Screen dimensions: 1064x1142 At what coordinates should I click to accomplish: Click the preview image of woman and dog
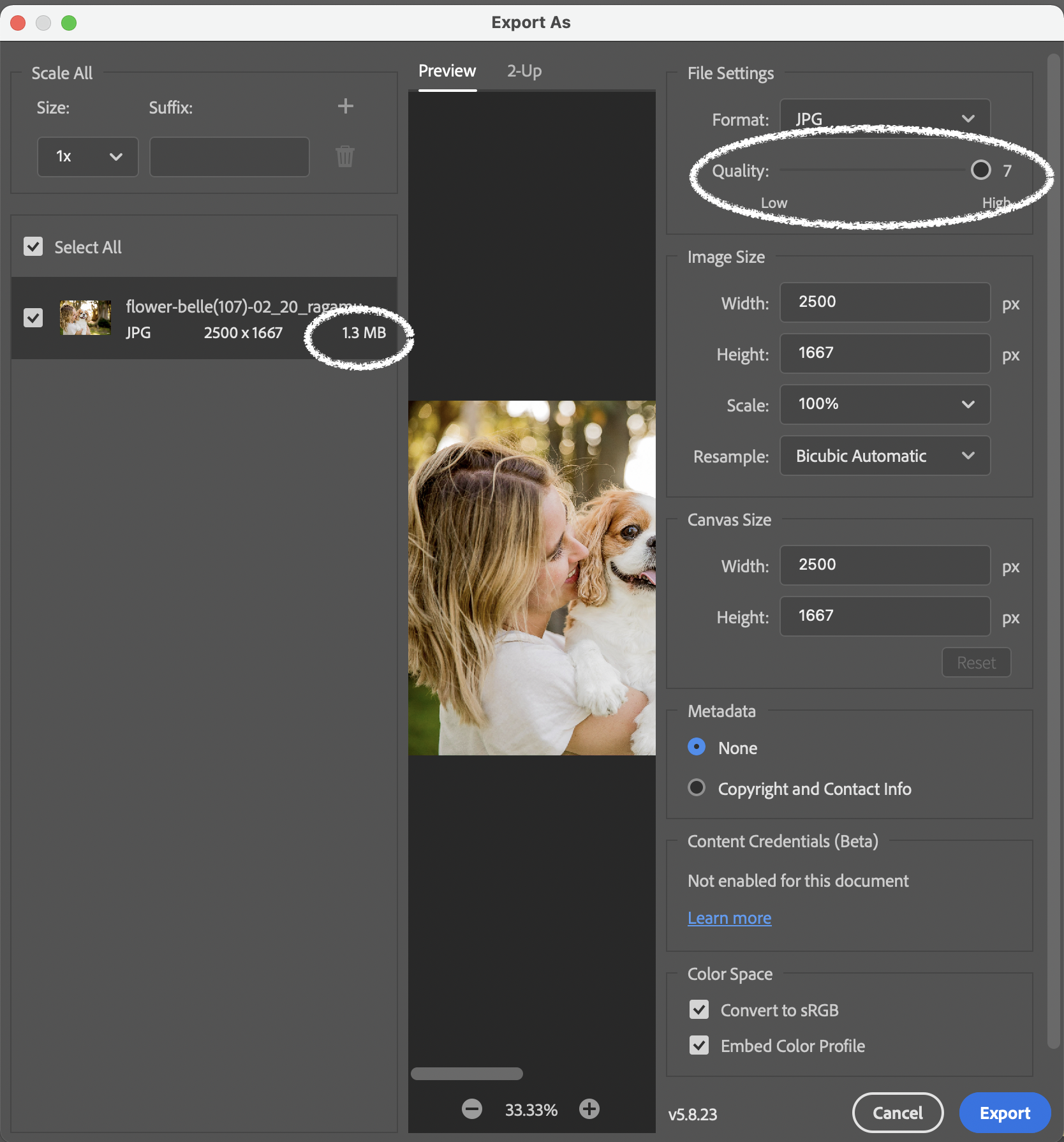click(x=532, y=578)
